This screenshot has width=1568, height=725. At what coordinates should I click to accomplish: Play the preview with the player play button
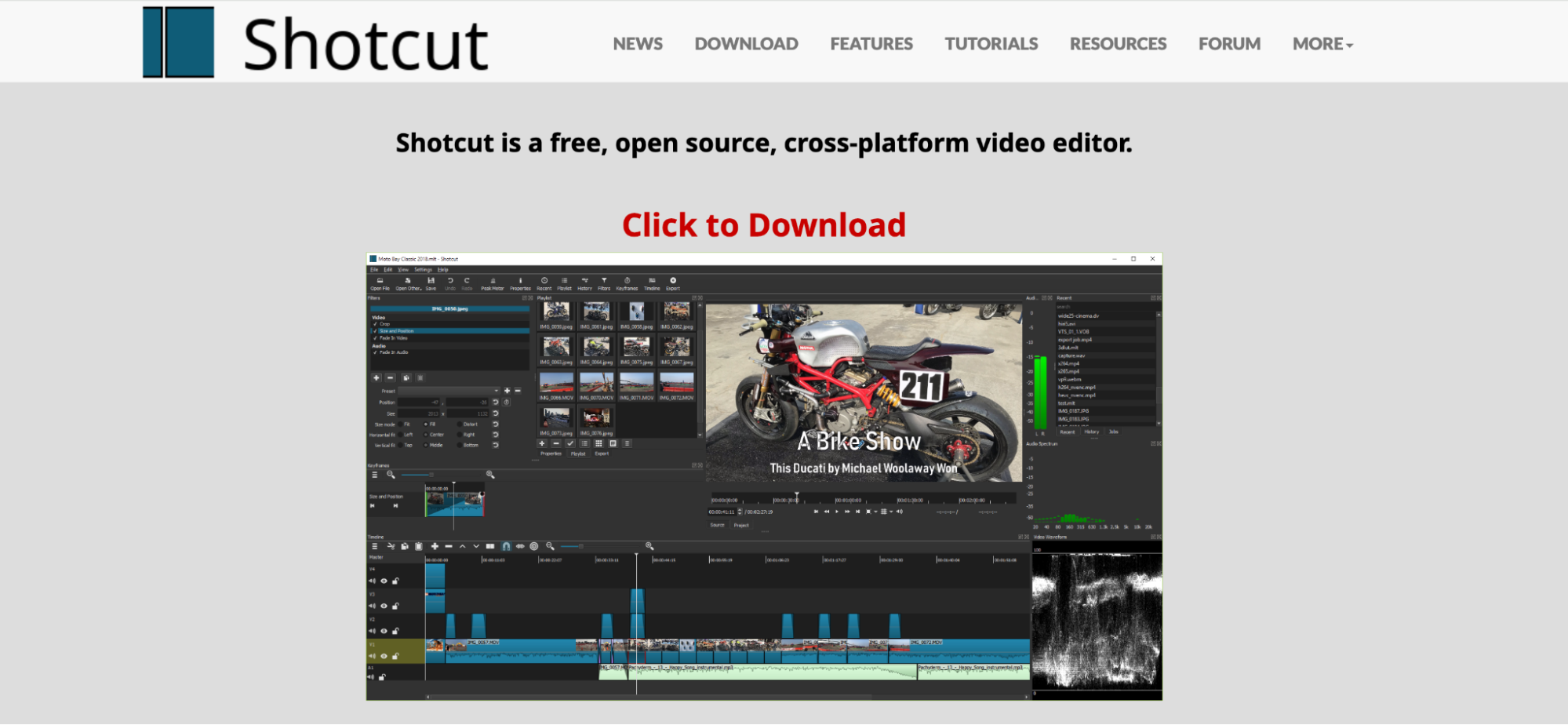(x=837, y=512)
